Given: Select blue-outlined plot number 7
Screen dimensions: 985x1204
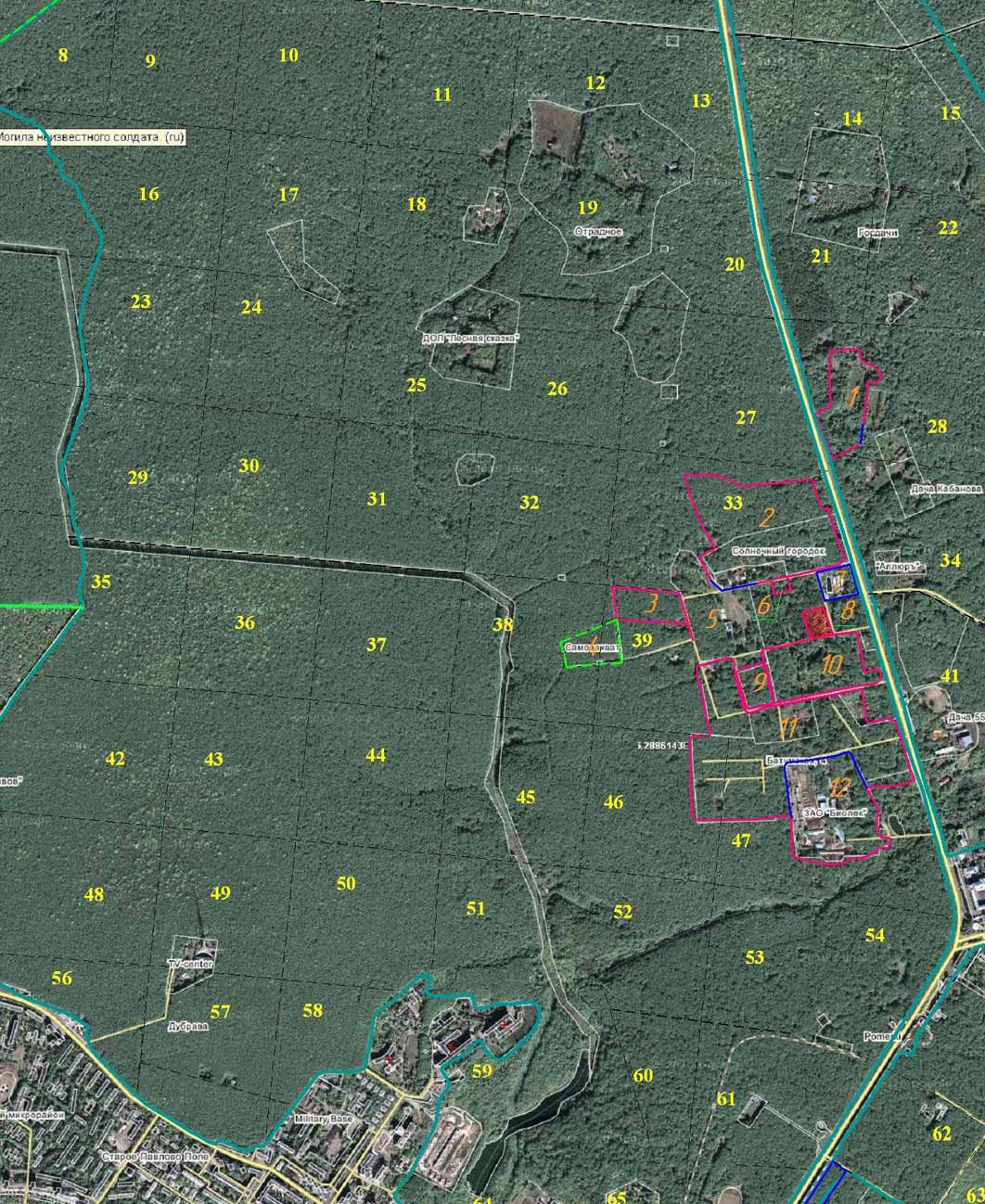Looking at the screenshot, I should tap(835, 583).
